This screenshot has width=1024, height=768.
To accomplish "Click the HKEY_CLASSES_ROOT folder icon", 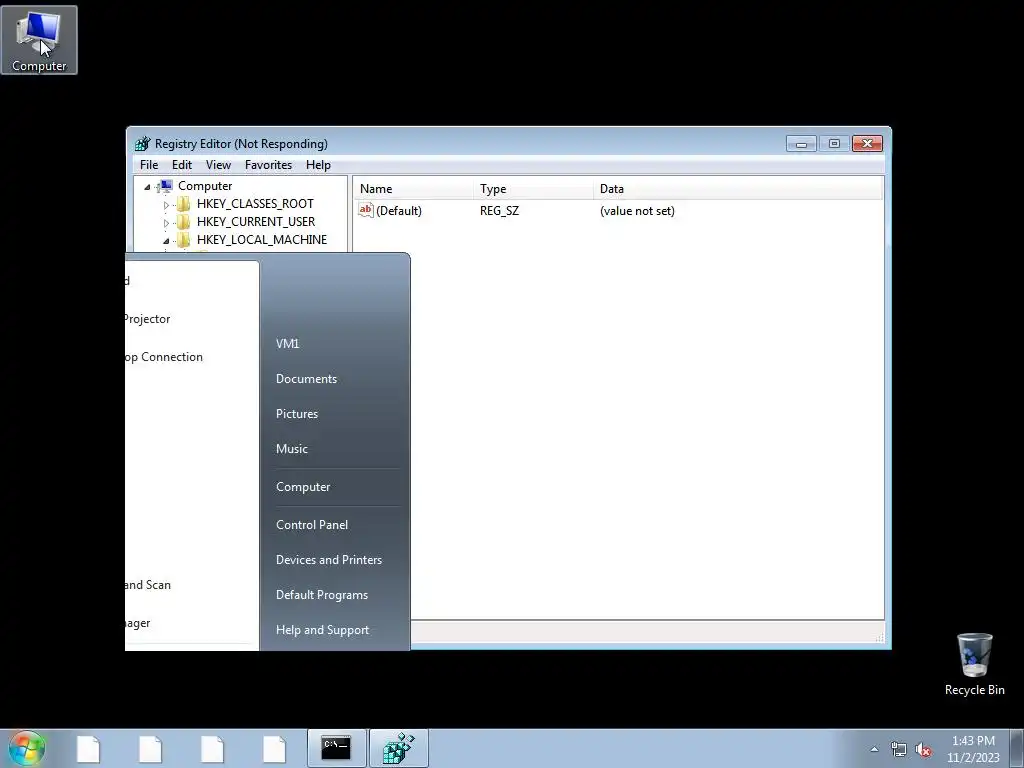I will click(x=184, y=204).
